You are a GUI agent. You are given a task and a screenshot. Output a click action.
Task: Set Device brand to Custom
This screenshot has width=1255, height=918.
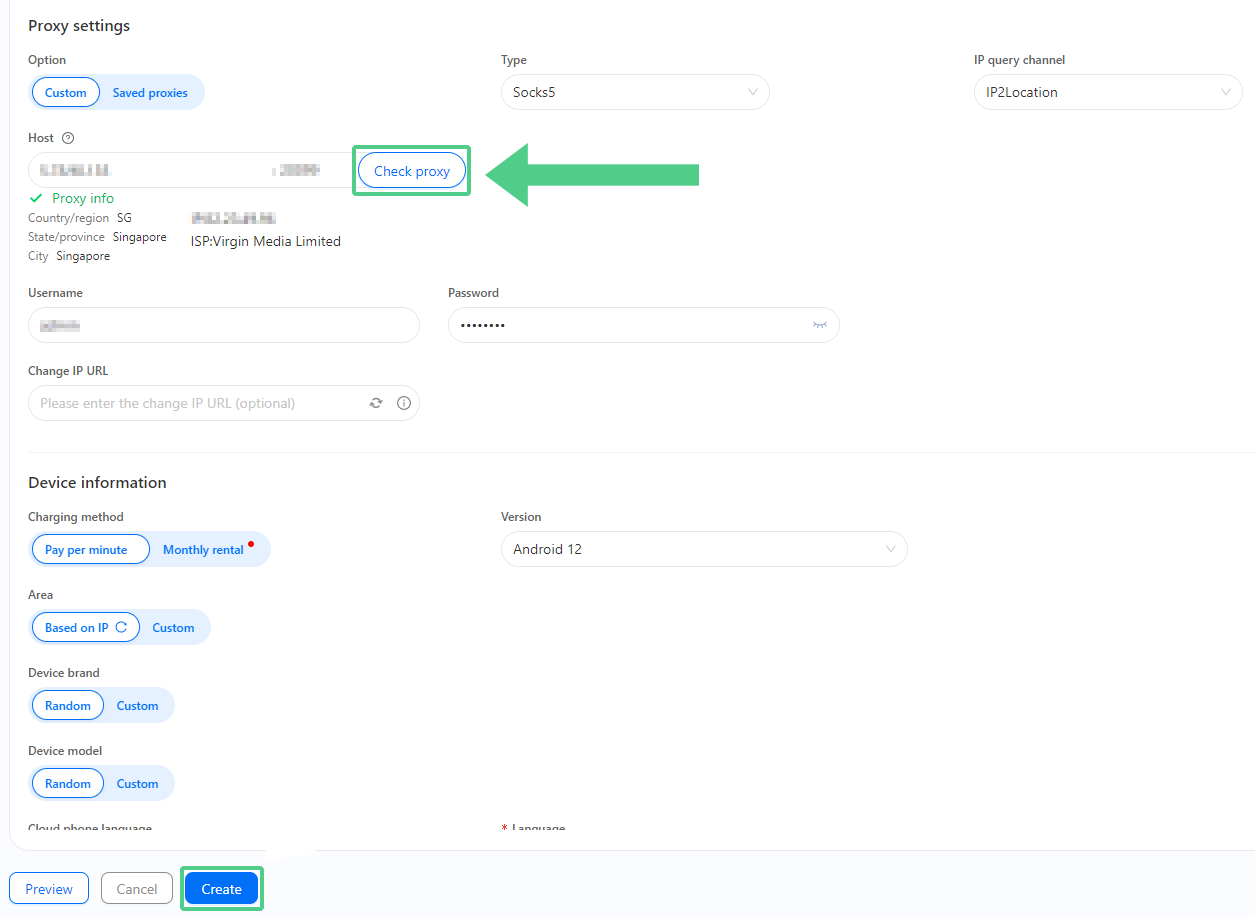click(x=137, y=705)
